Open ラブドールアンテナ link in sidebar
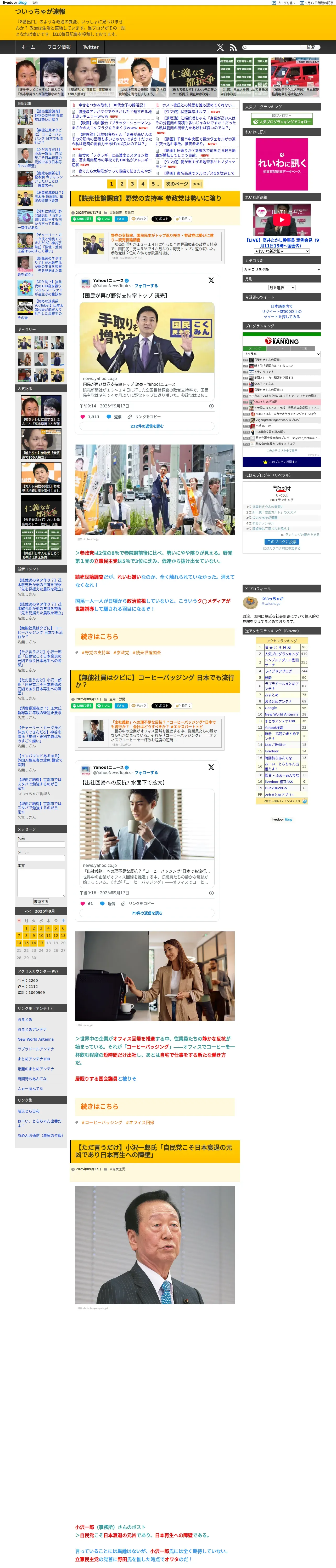Screen dimensions: 336x1568 [x=35, y=1049]
